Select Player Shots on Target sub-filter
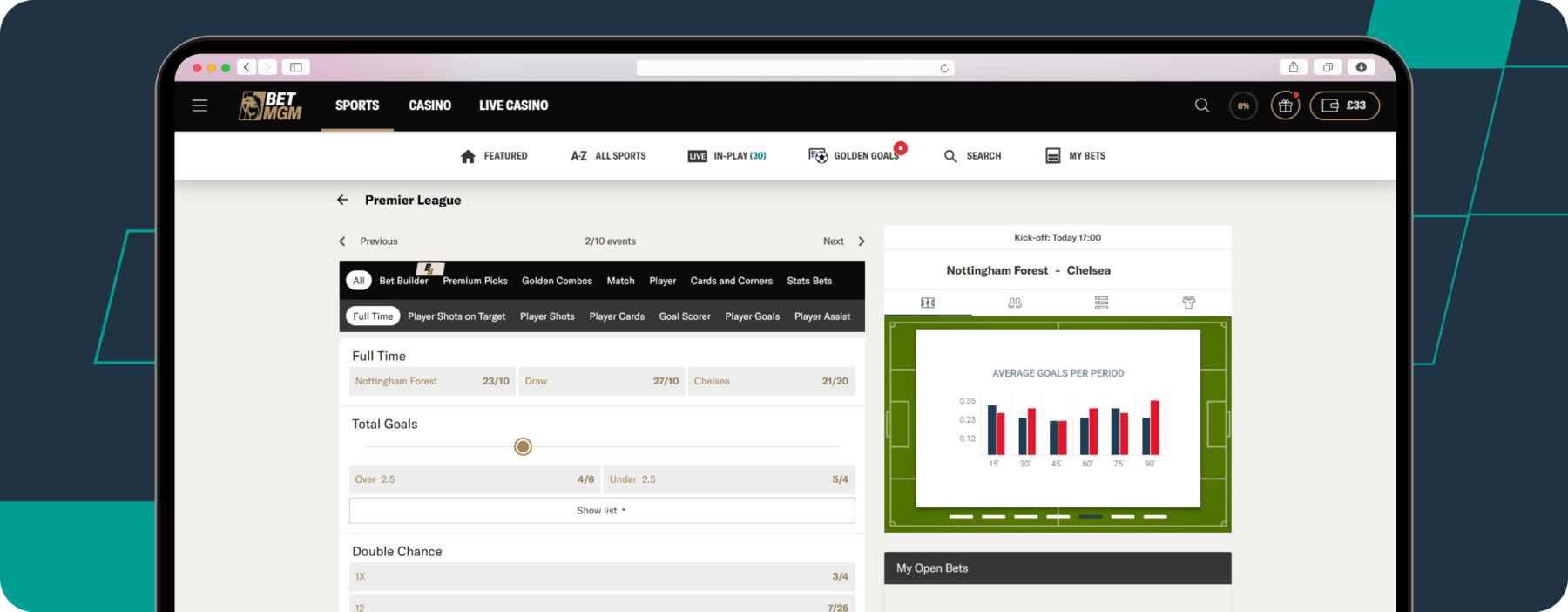The image size is (1568, 612). point(456,316)
